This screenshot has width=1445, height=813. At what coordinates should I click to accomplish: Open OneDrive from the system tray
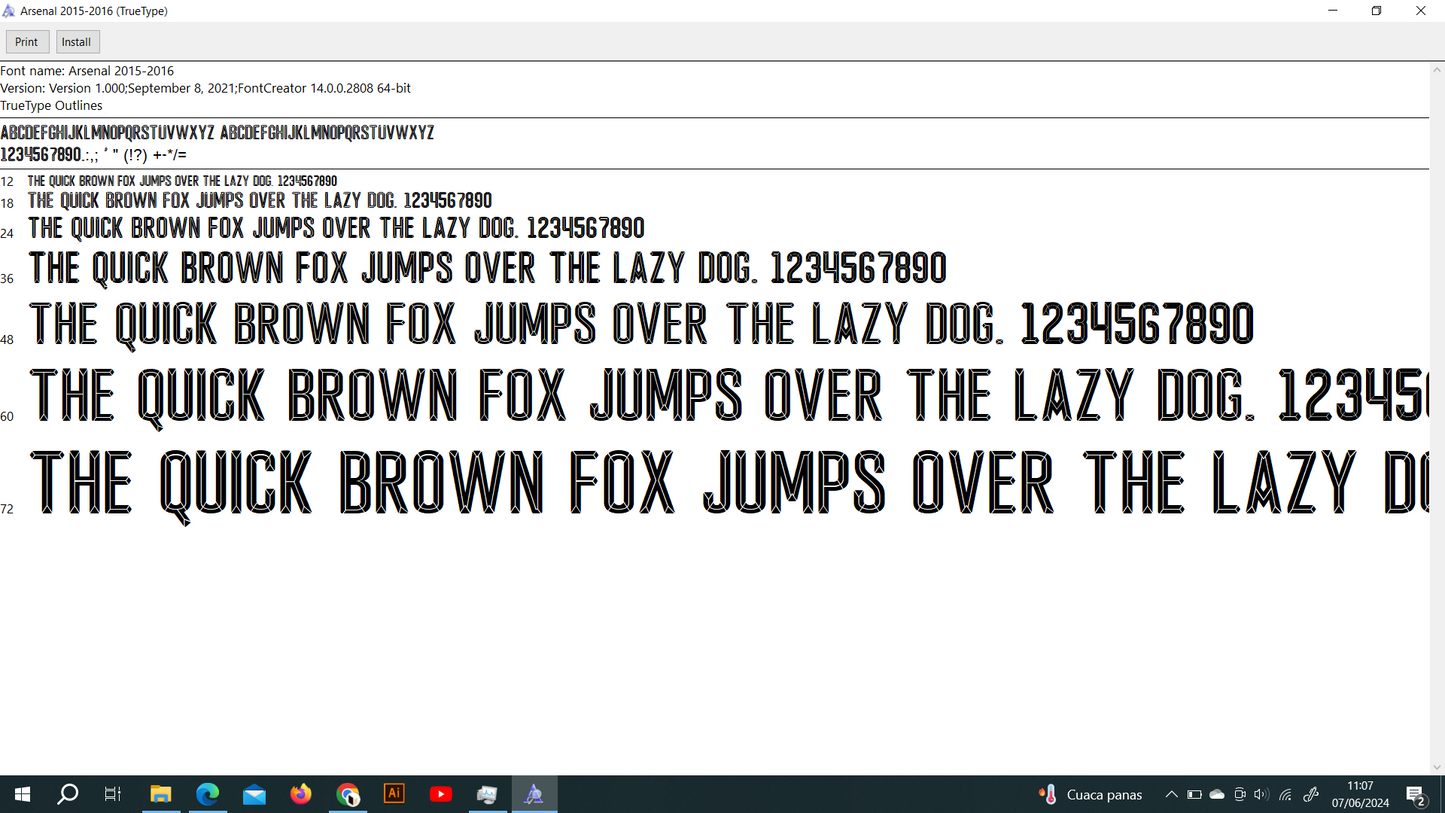coord(1216,794)
